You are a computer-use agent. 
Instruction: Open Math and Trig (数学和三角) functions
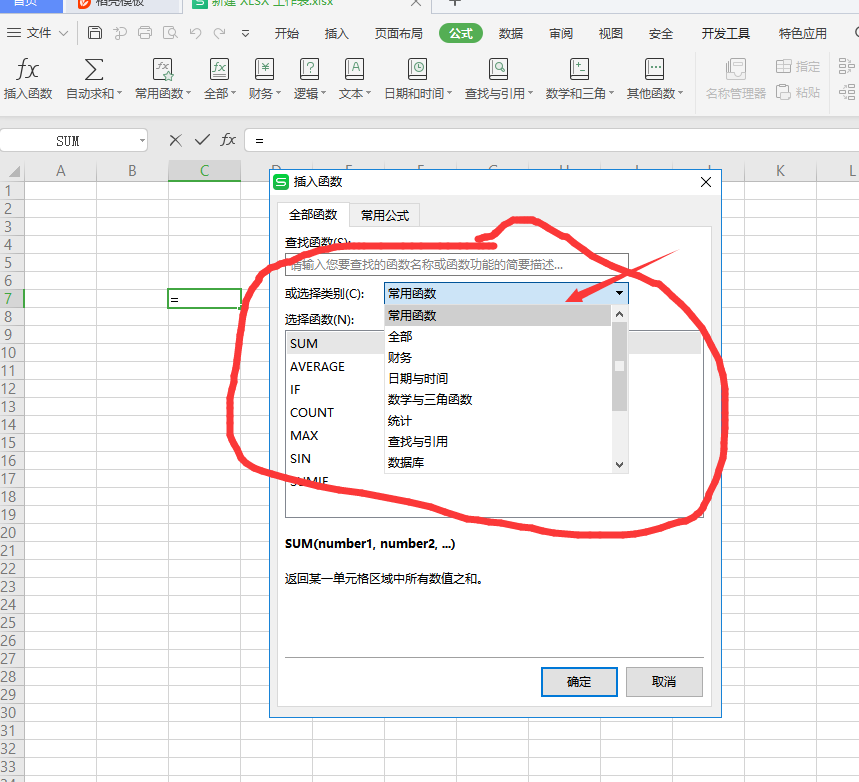point(579,70)
